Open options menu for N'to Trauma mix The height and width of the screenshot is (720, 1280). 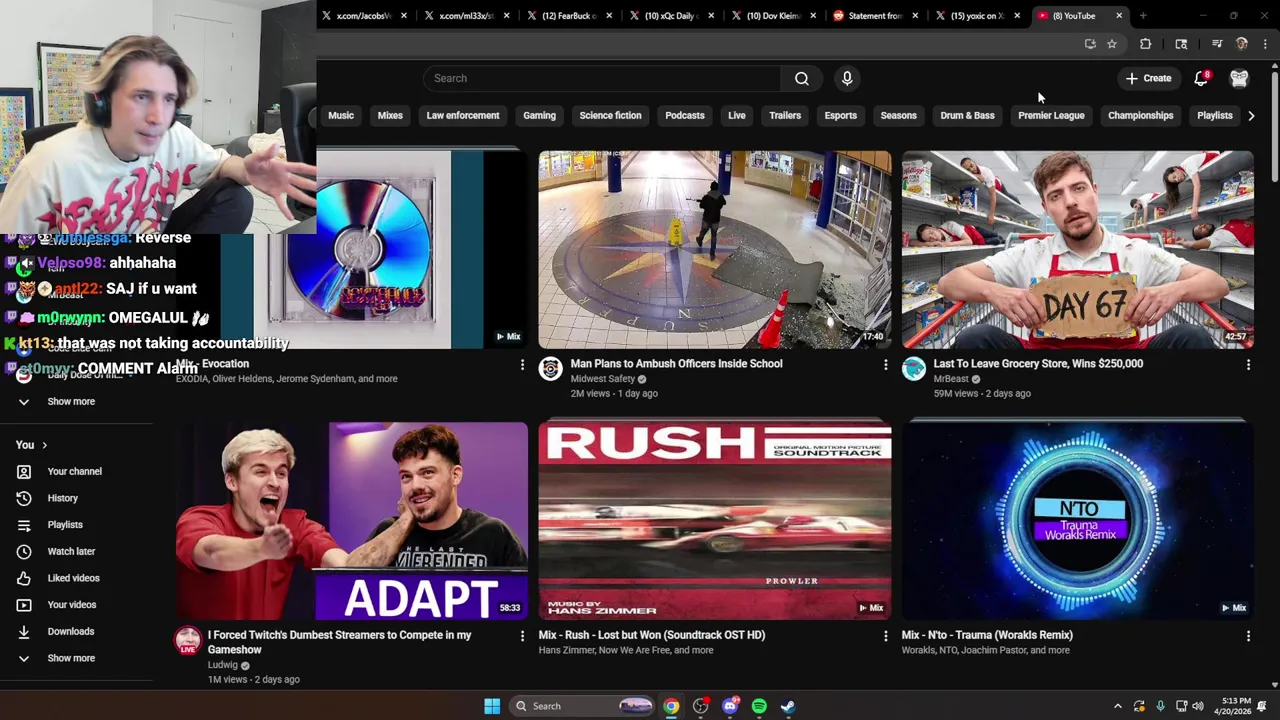1248,636
